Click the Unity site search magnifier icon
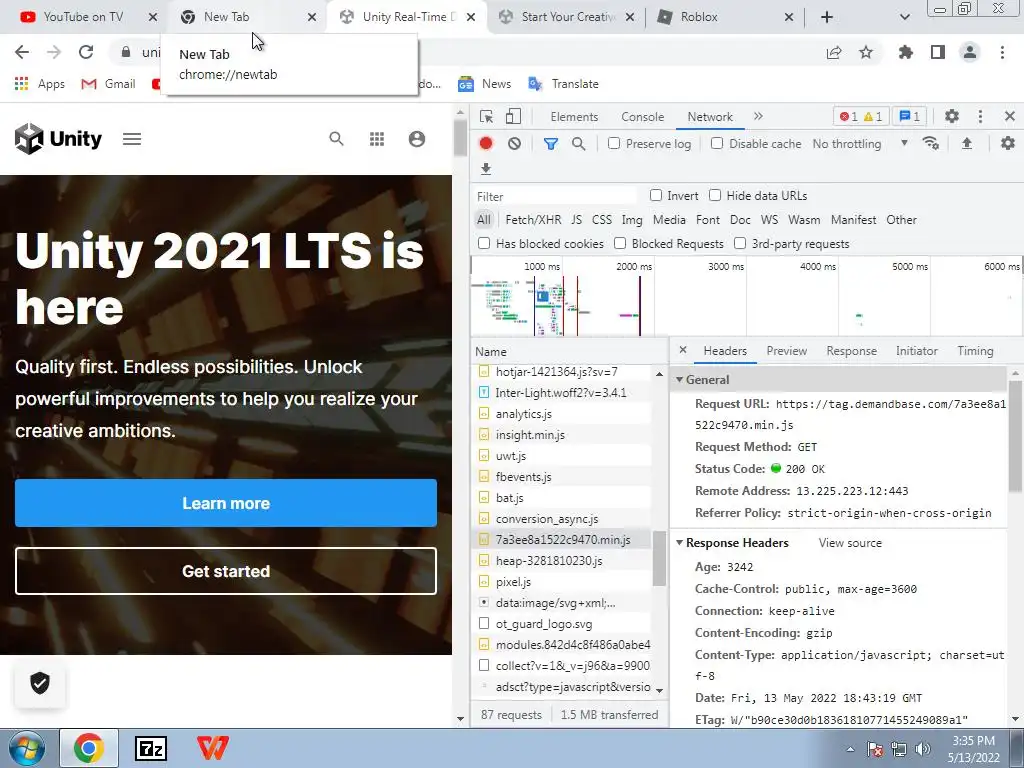This screenshot has width=1024, height=768. click(x=336, y=138)
